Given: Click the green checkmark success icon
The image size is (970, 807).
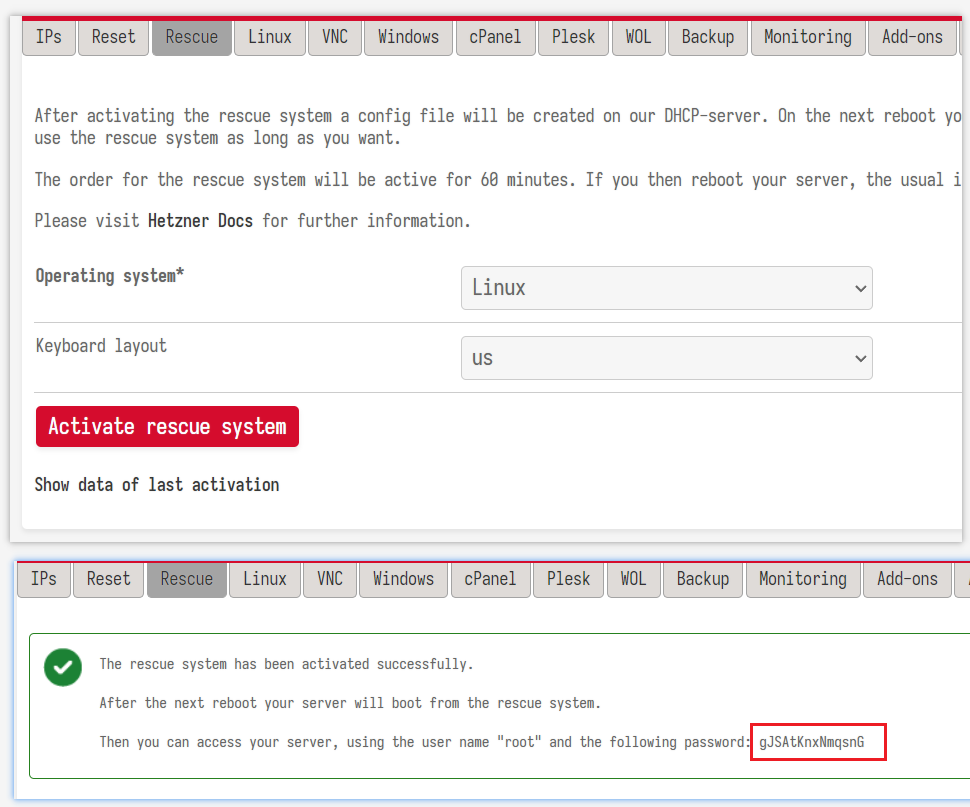Looking at the screenshot, I should tap(63, 667).
